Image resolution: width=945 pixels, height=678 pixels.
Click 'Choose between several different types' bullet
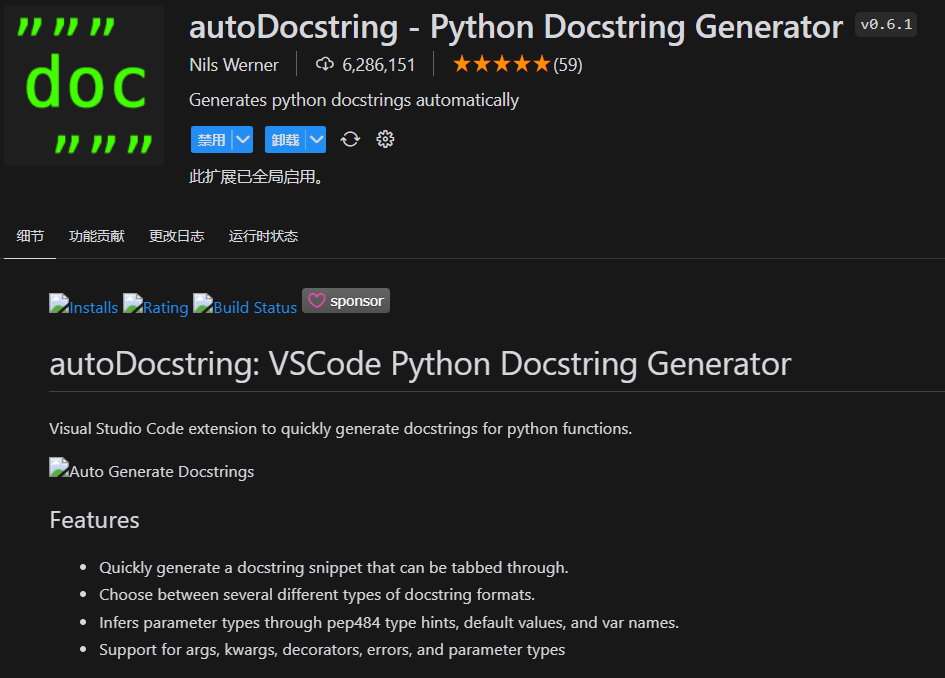[317, 595]
